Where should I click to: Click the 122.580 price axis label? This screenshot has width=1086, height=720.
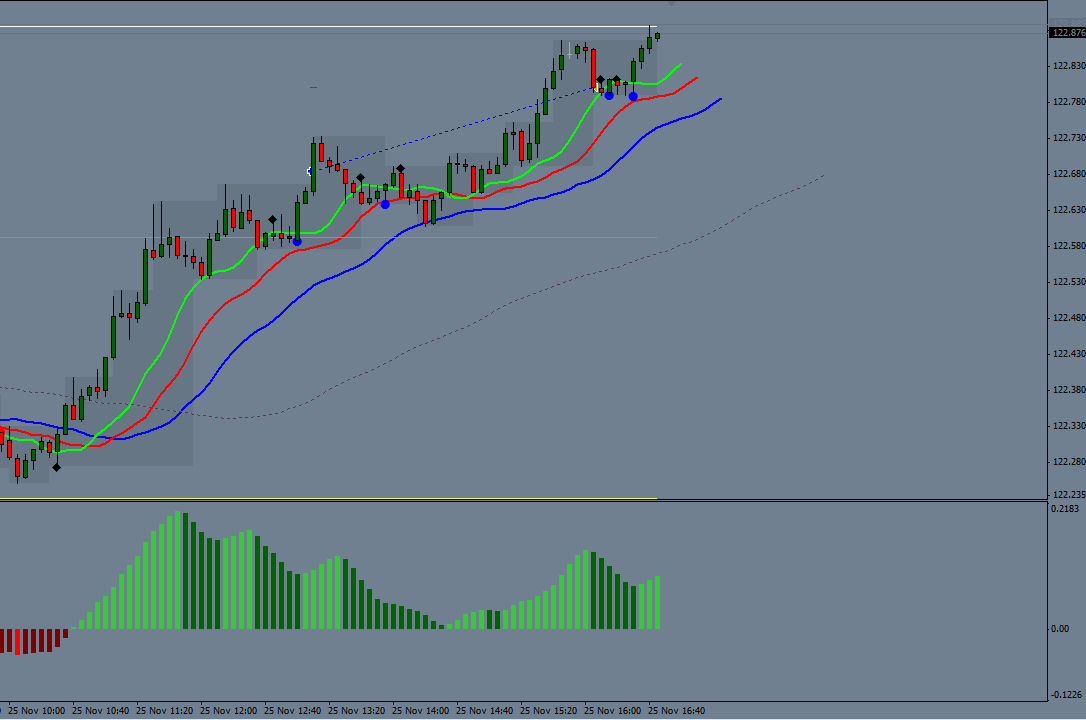click(1069, 246)
